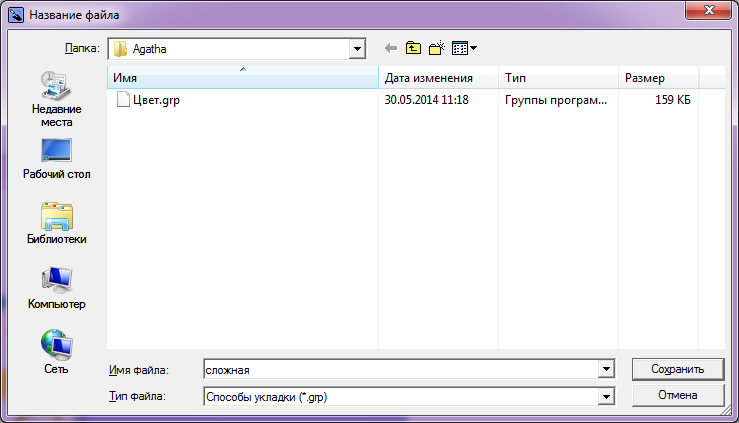Sort by Тип column header
Screen dimensions: 739x423
(x=558, y=78)
